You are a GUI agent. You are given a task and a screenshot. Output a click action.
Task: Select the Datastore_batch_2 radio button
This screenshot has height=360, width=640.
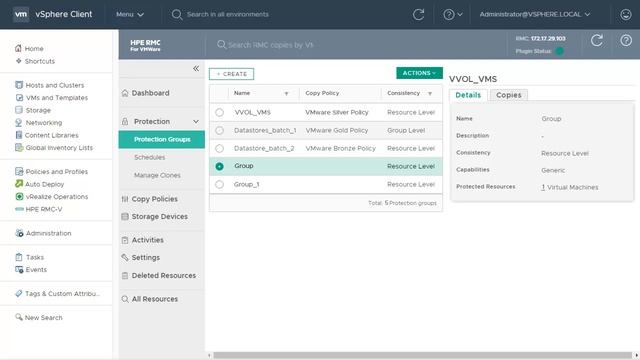coord(220,148)
